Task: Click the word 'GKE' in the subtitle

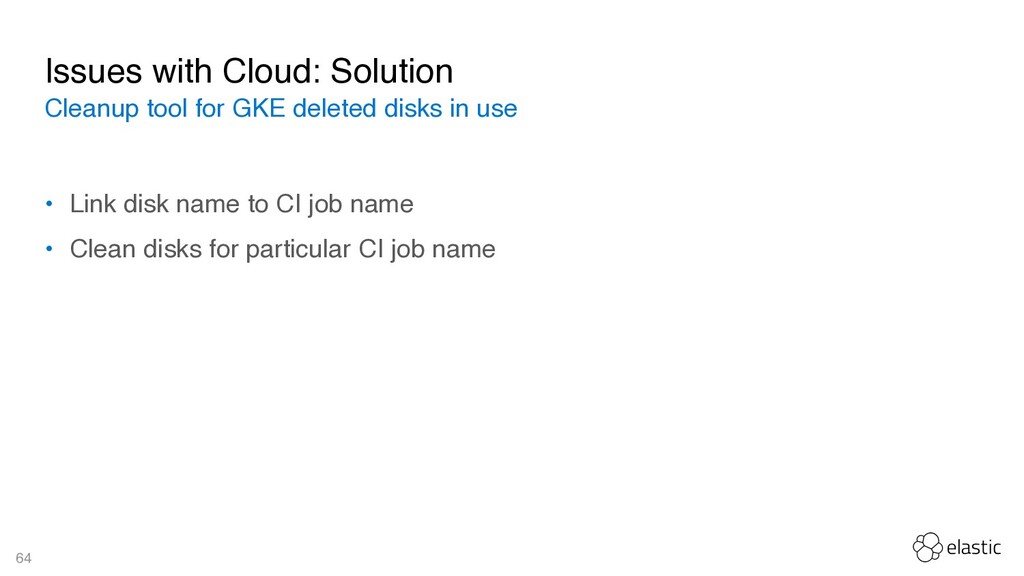Action: [259, 108]
